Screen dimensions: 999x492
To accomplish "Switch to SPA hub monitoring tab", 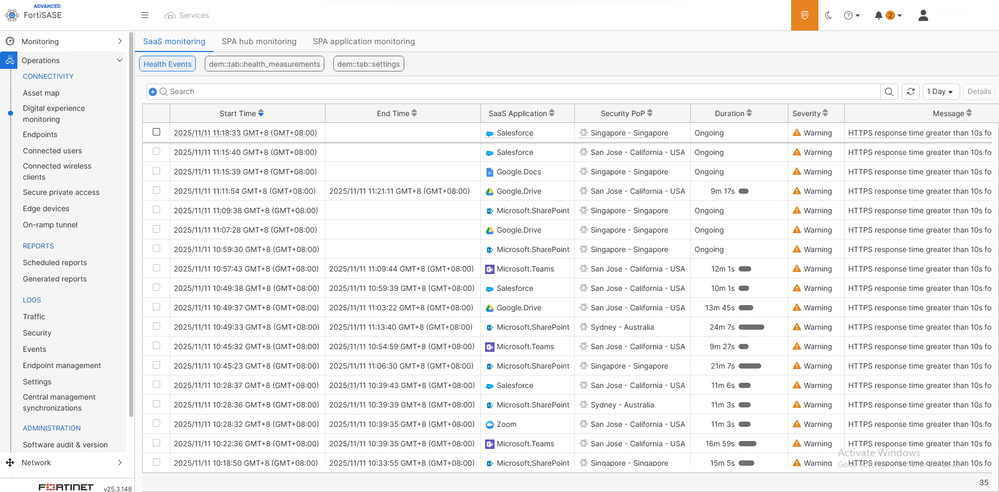I will pos(259,41).
